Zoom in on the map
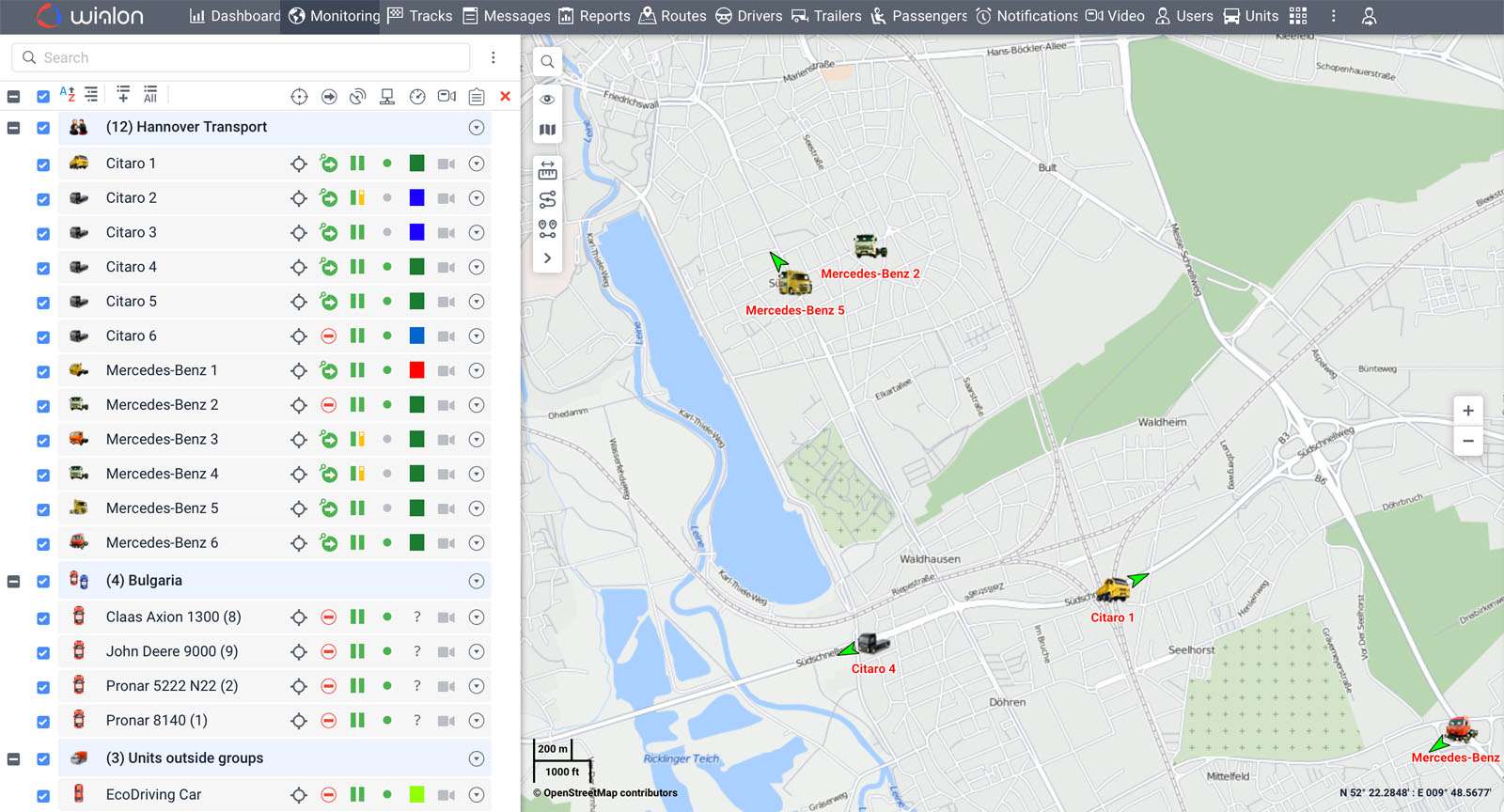1504x812 pixels. click(x=1467, y=411)
